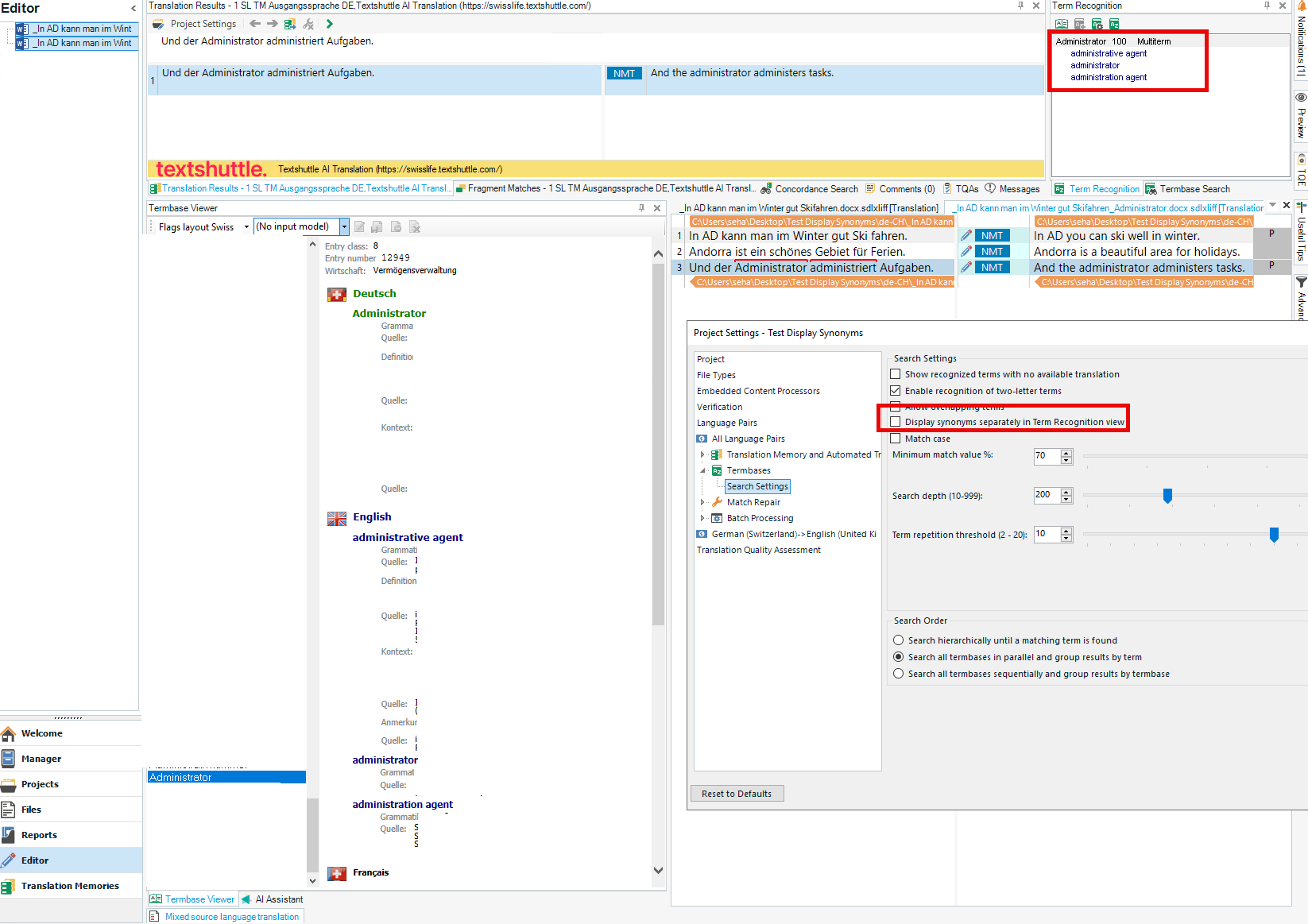This screenshot has width=1308, height=924.
Task: Click Termbase Viewer vertical scrollbar down arrow
Action: coord(658,870)
